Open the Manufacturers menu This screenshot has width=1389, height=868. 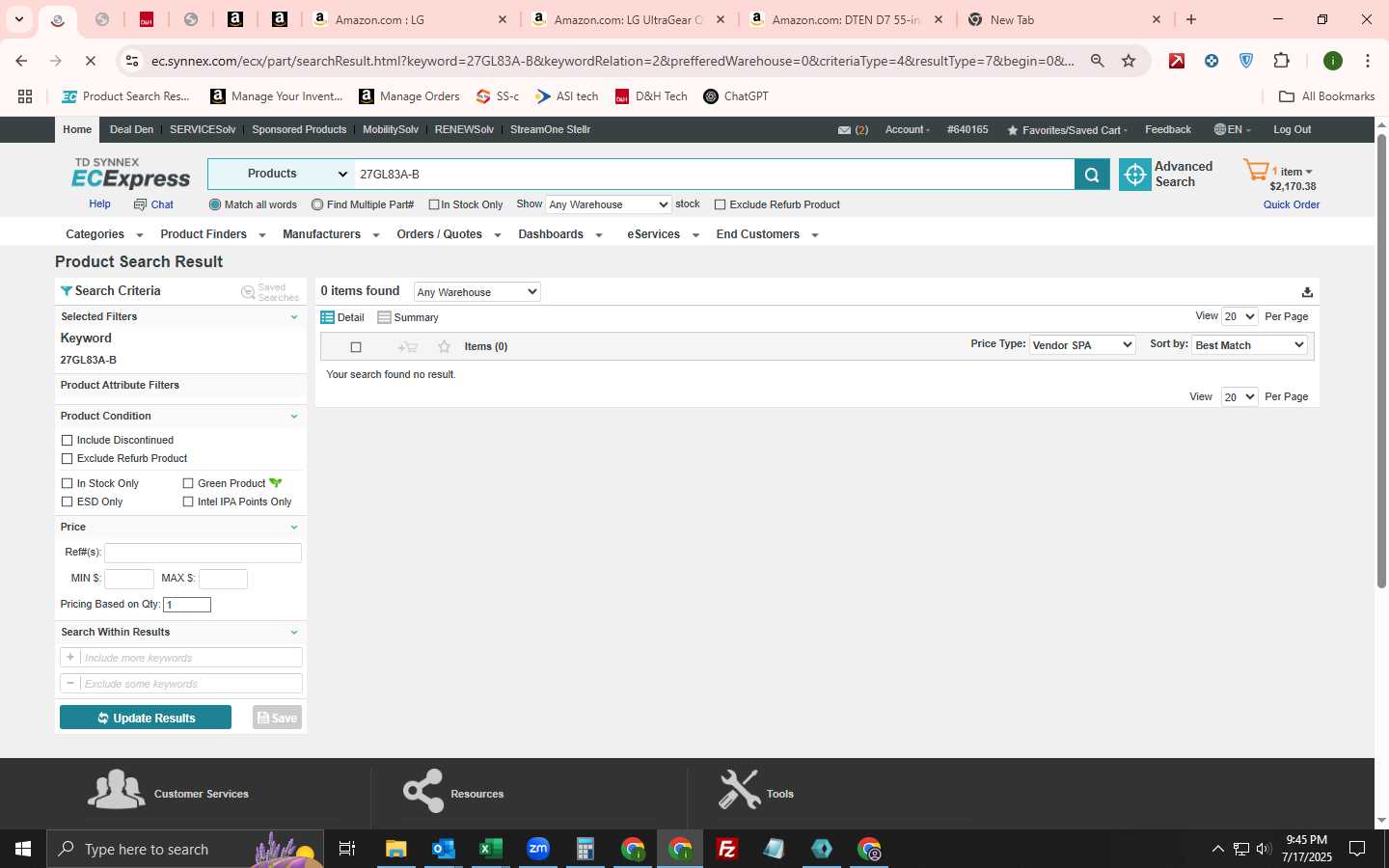tap(331, 234)
